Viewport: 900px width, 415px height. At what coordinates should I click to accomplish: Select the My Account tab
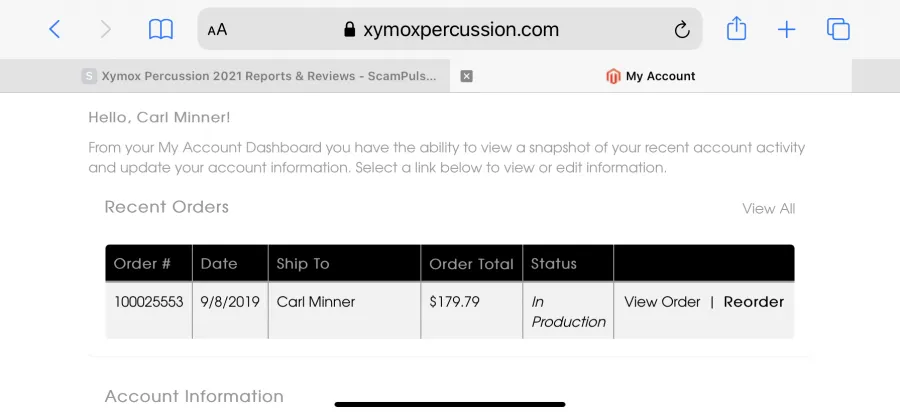coord(651,76)
